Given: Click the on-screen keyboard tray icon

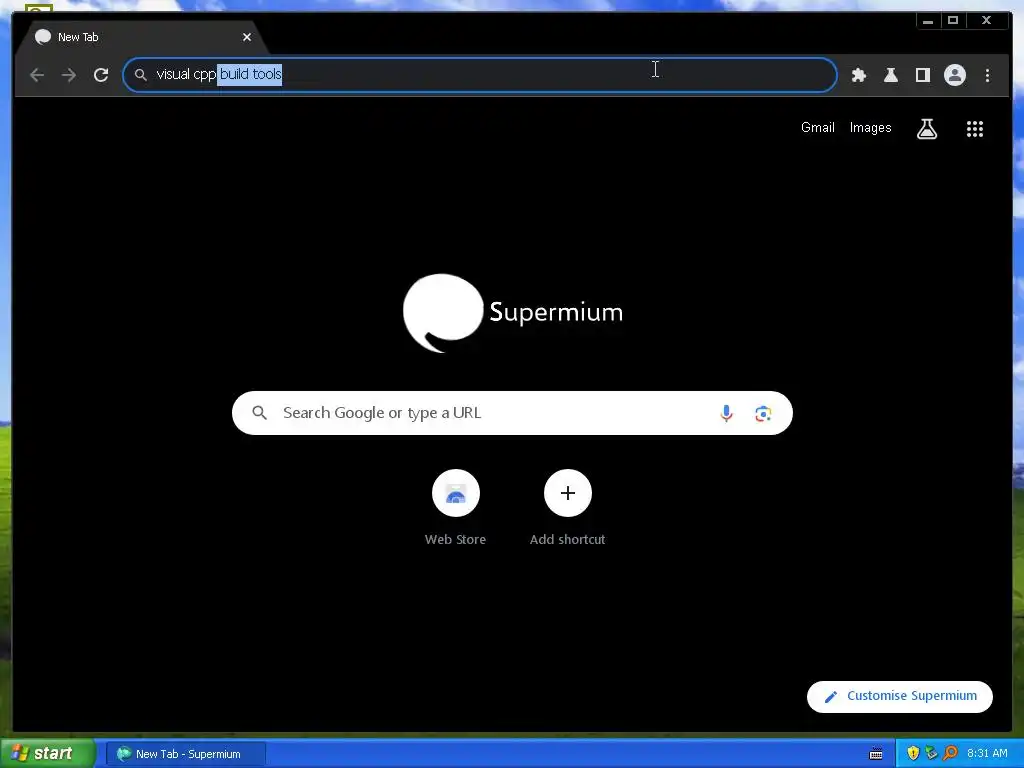Looking at the screenshot, I should (876, 754).
